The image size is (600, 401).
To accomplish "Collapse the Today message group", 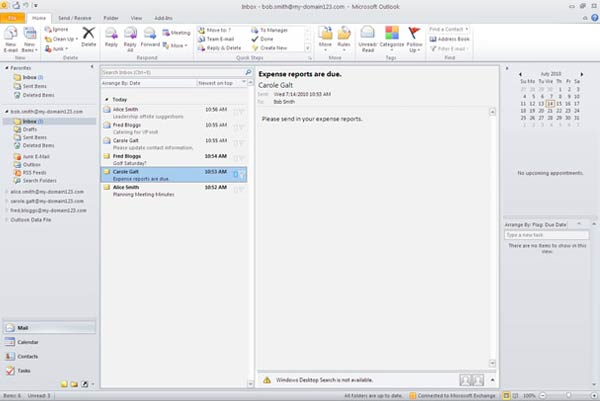I will (107, 99).
